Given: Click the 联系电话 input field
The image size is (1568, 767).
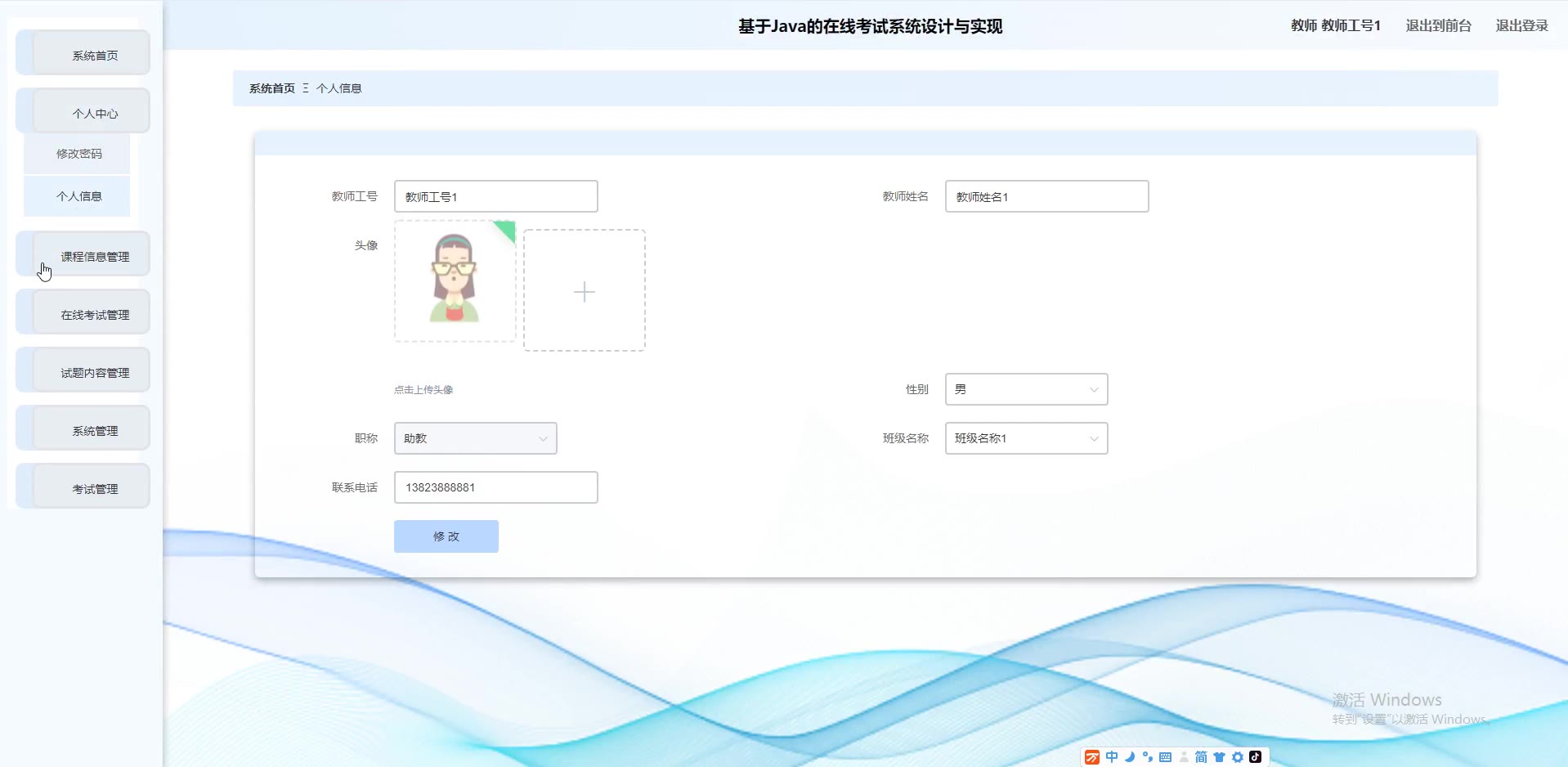Looking at the screenshot, I should tap(496, 487).
